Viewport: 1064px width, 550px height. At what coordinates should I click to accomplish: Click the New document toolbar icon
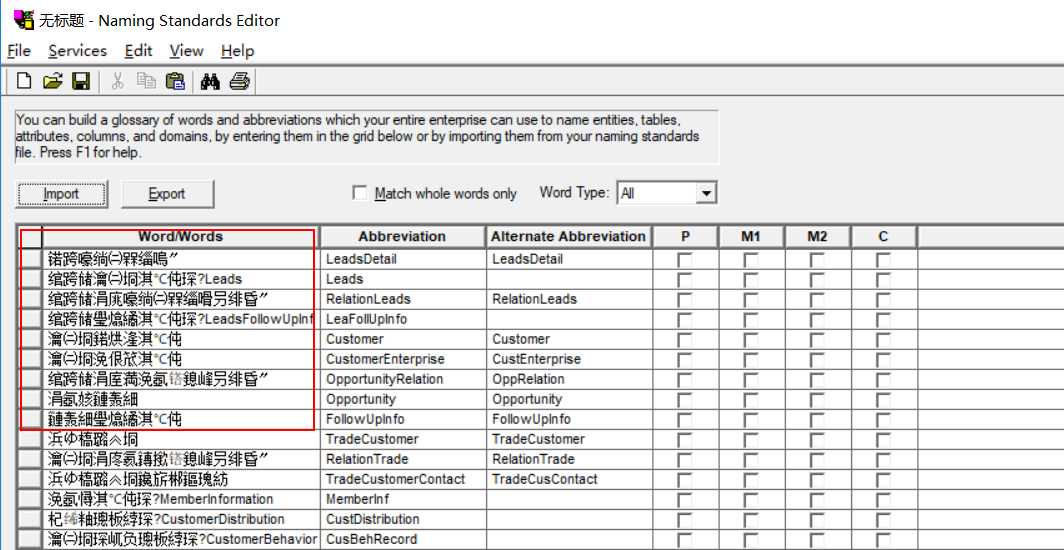[24, 82]
